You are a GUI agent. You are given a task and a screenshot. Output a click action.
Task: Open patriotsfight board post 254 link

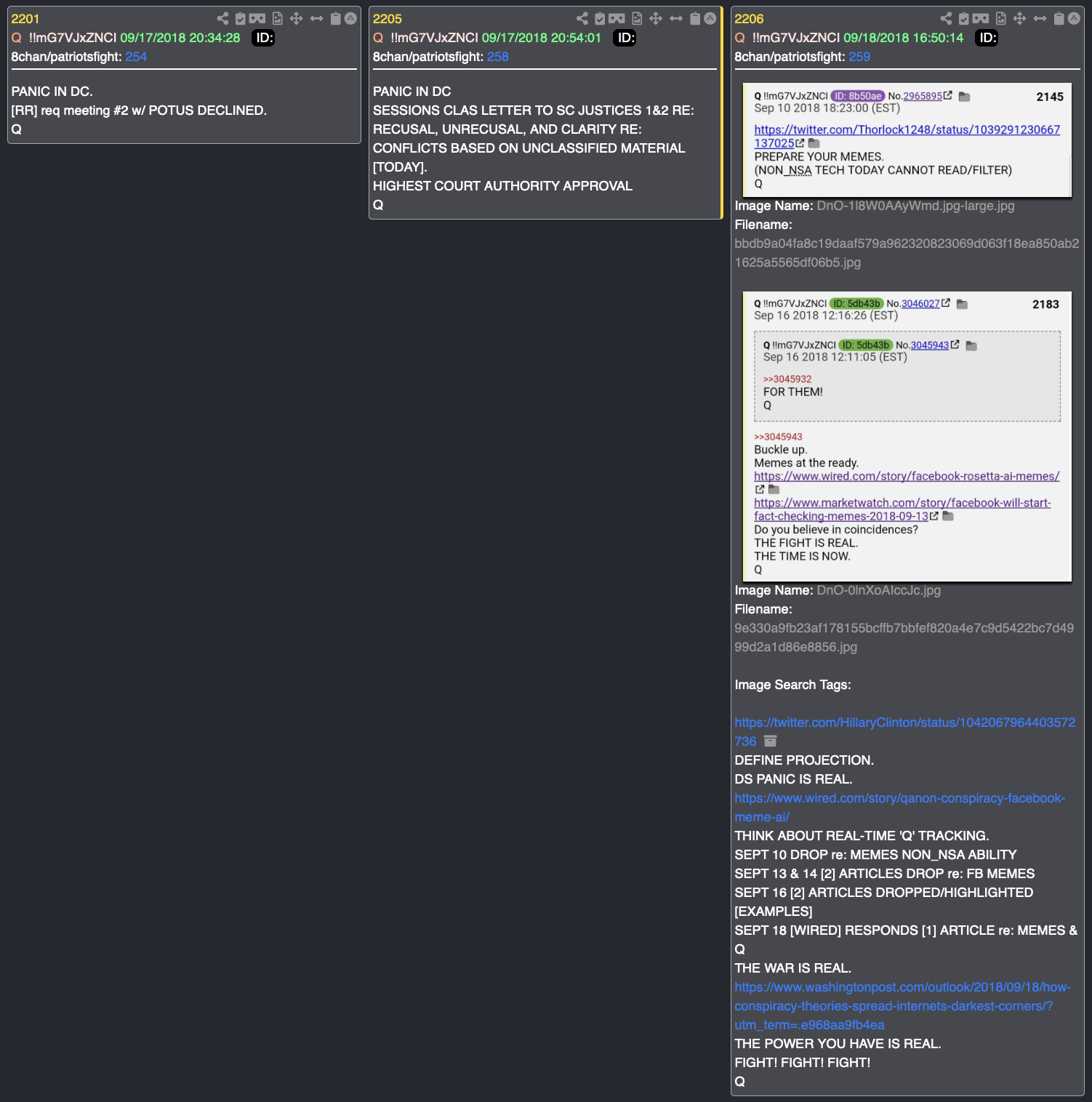click(136, 57)
